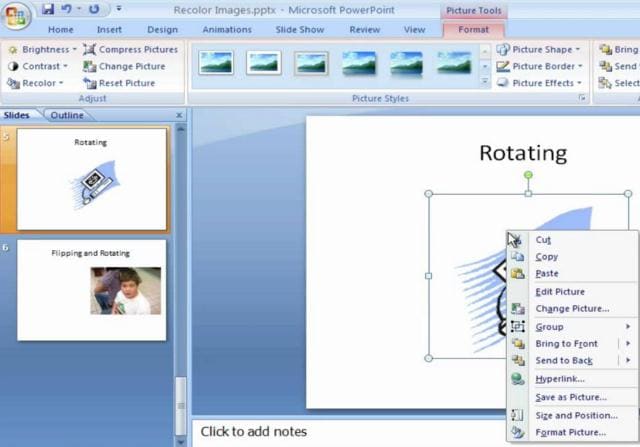The height and width of the screenshot is (447, 640).
Task: Close the Slides pane with X
Action: pyautogui.click(x=179, y=116)
